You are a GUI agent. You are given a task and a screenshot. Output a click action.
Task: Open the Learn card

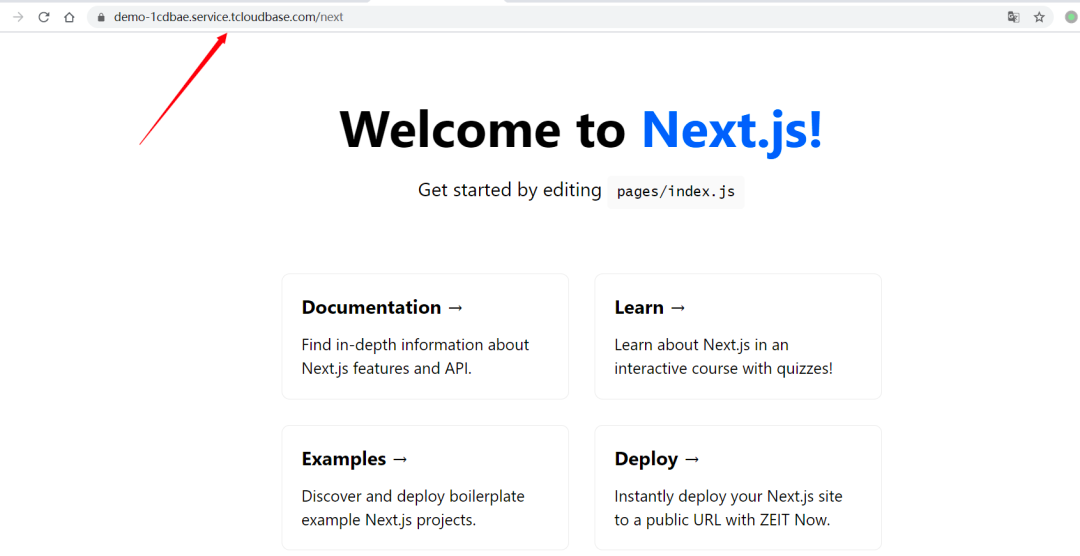click(x=738, y=336)
